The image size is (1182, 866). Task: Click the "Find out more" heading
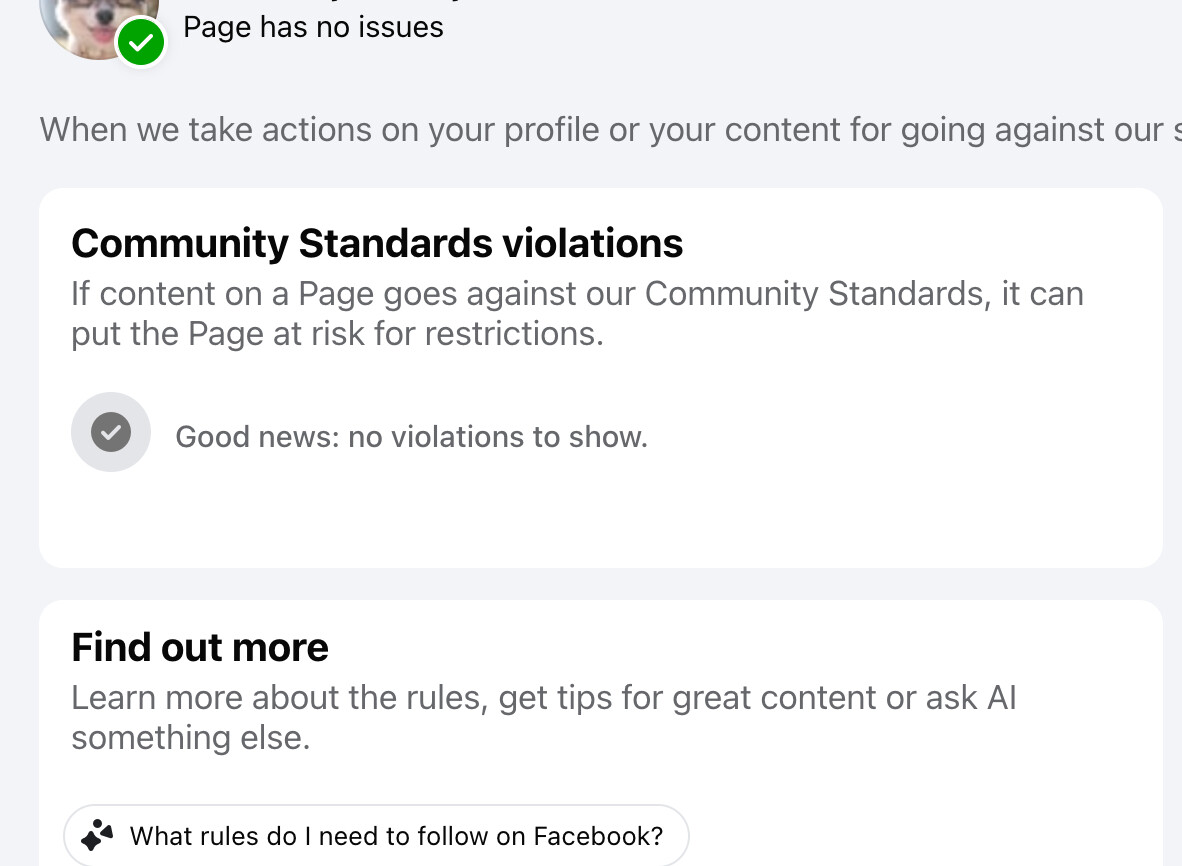[x=200, y=647]
